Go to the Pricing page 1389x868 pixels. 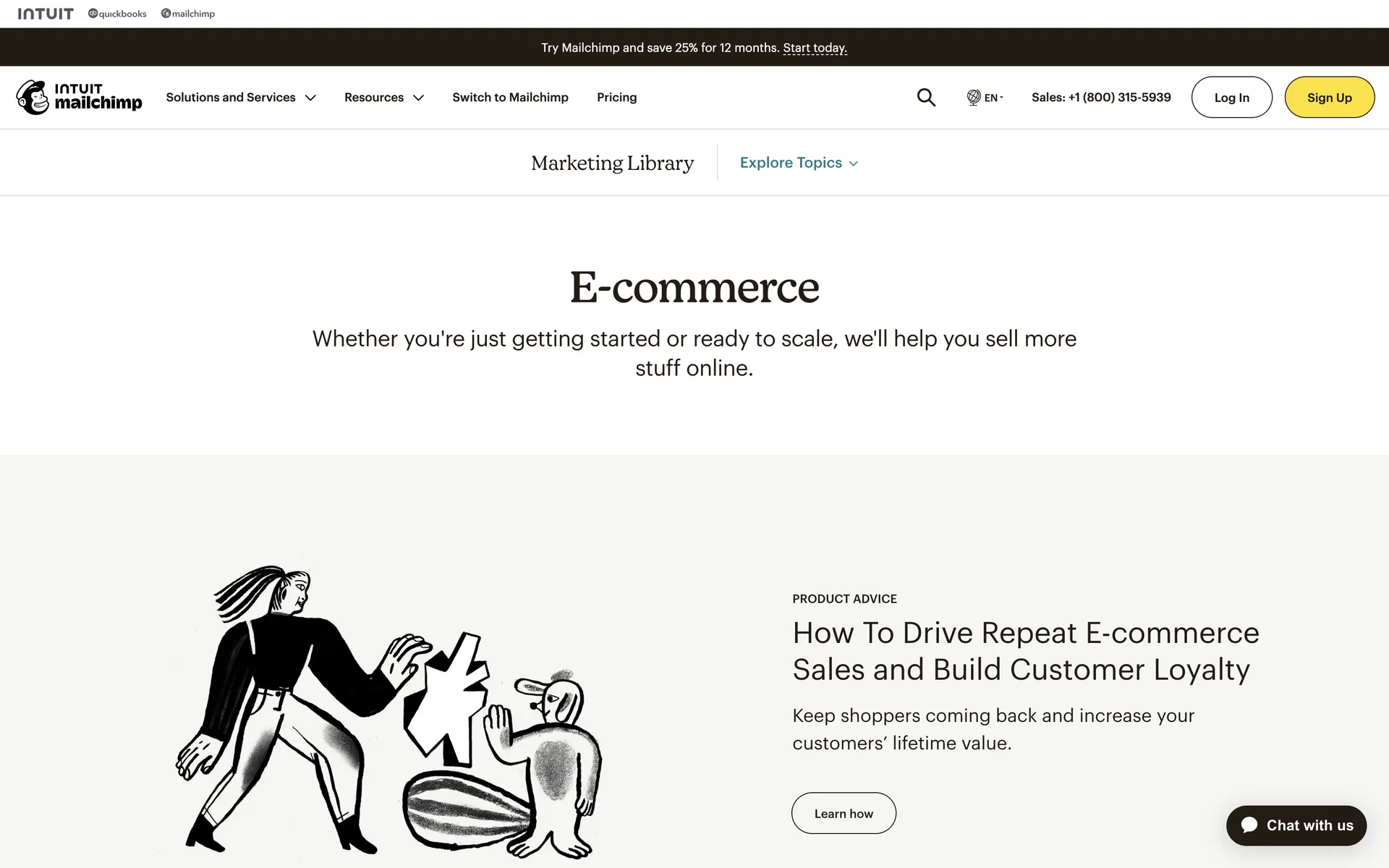point(616,98)
